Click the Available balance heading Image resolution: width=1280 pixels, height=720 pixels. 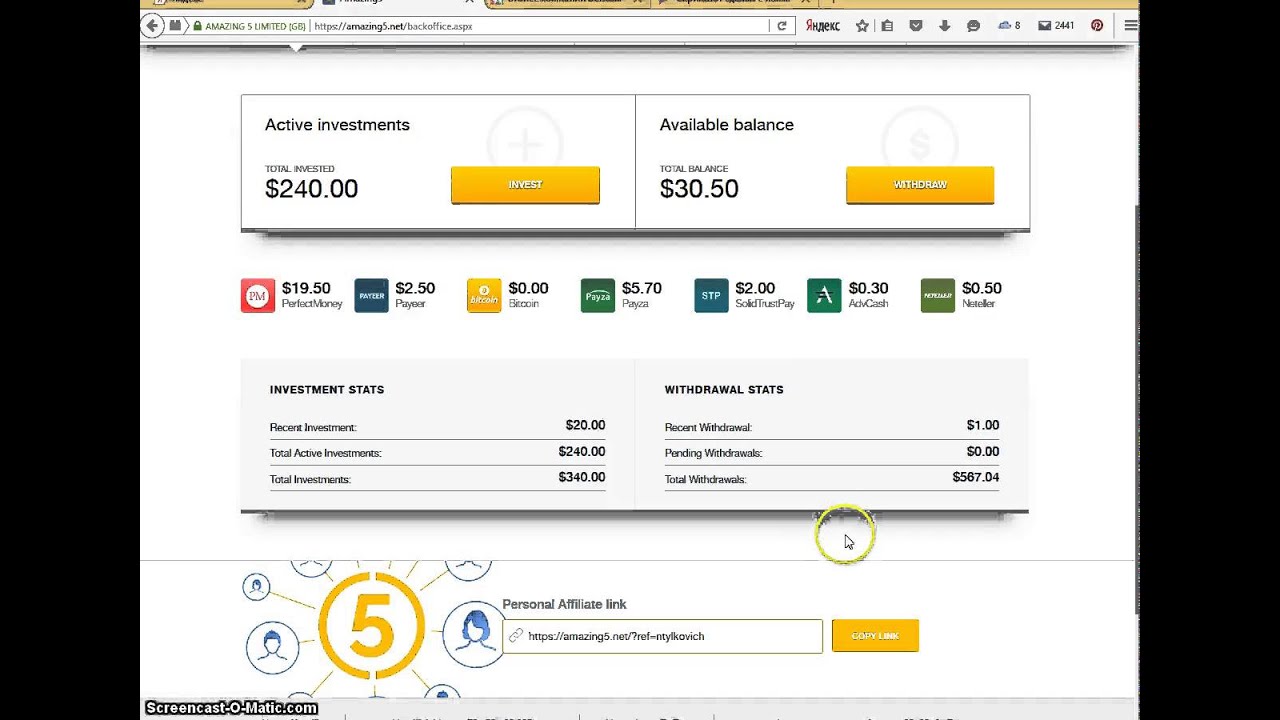(727, 125)
